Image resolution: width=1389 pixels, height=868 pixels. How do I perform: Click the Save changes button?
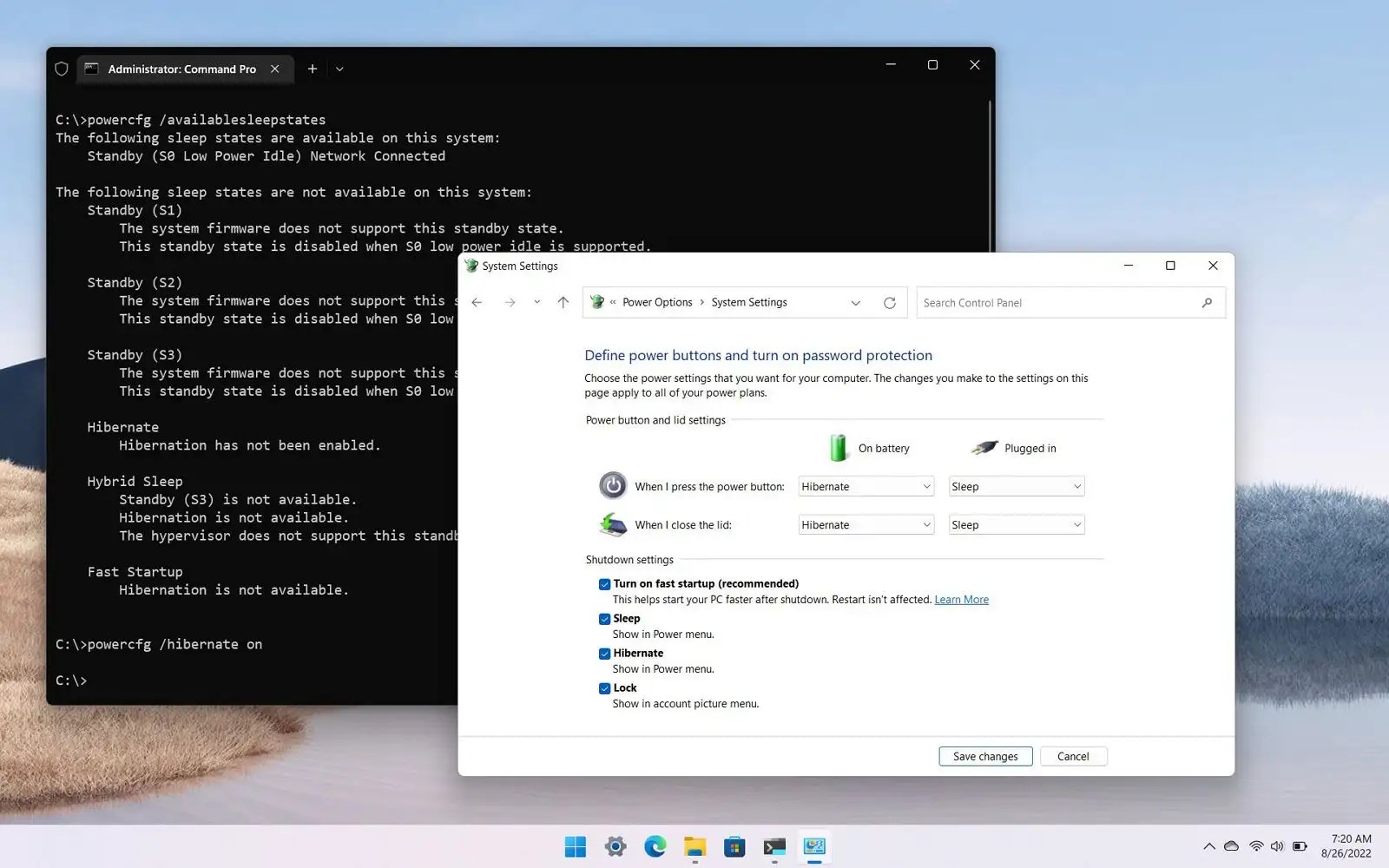[x=984, y=756]
